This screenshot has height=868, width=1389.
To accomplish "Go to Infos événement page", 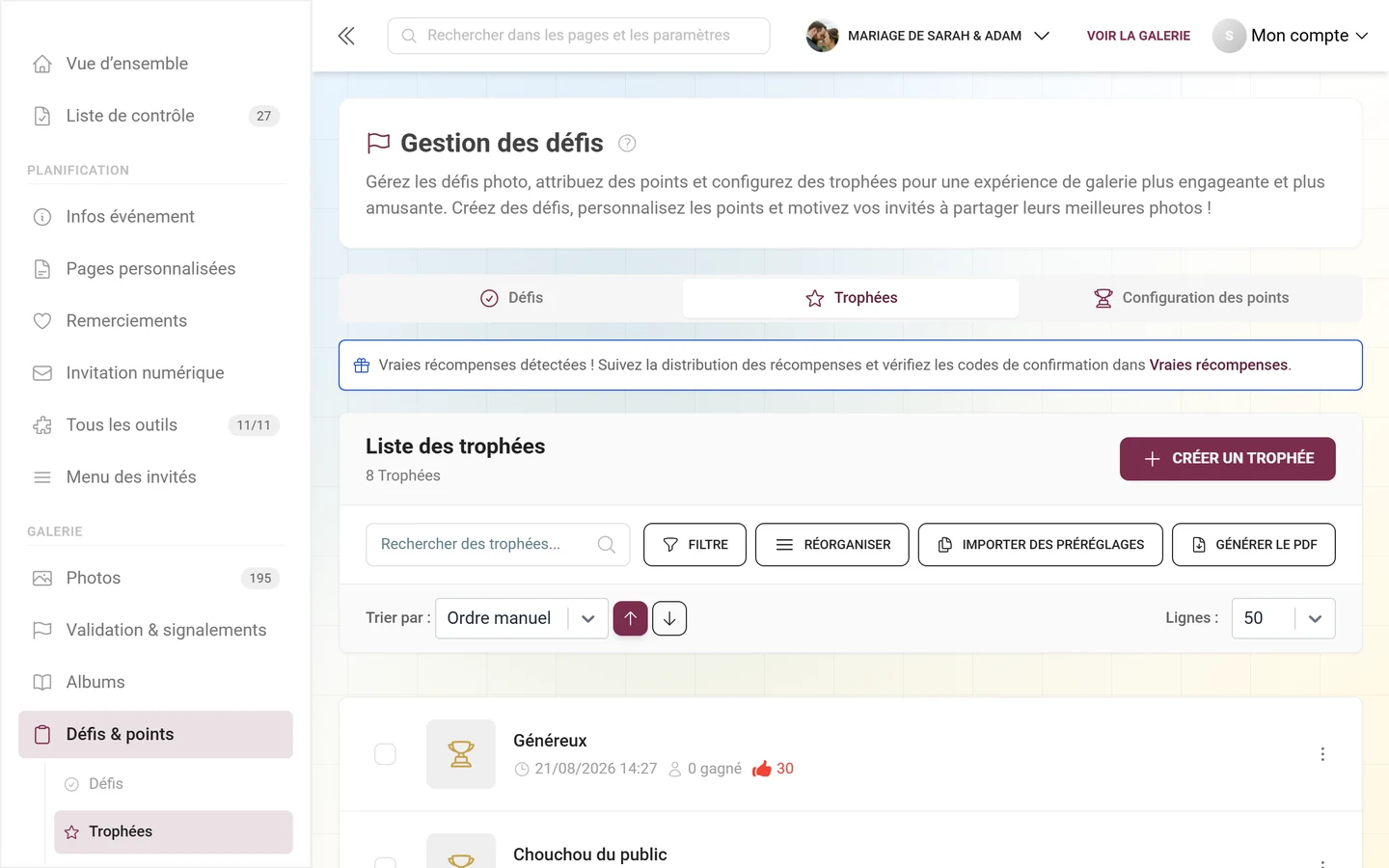I will point(155,217).
